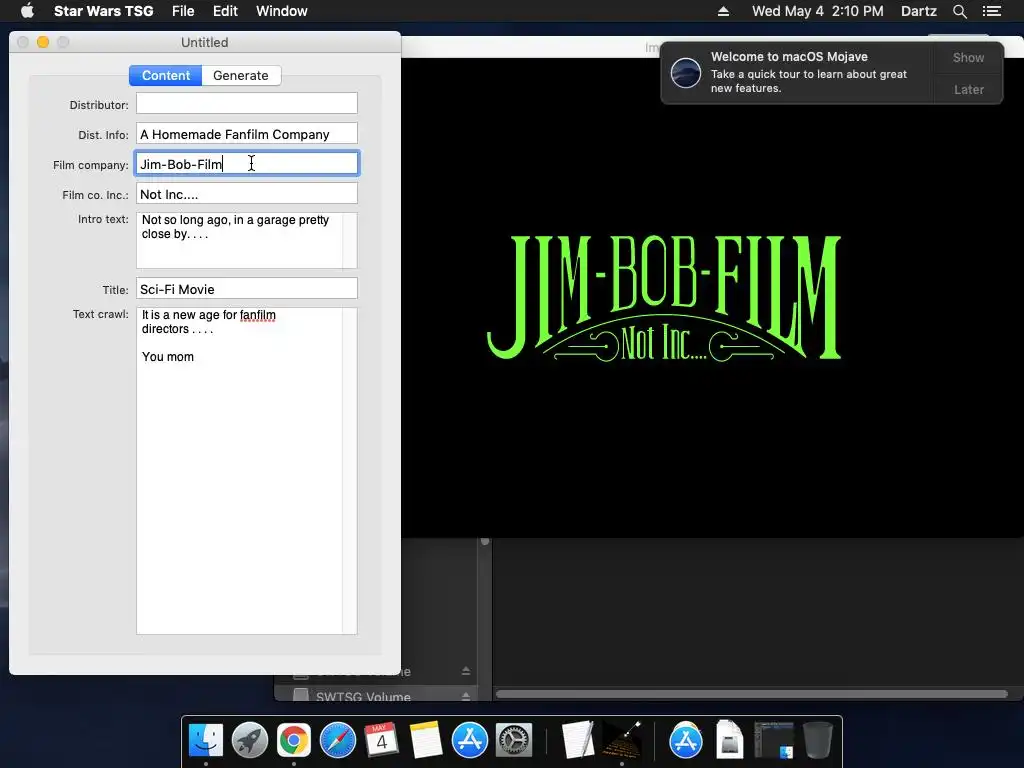Click the Jim-Bob-Film logo preview image
Image resolution: width=1024 pixels, height=768 pixels.
665,298
